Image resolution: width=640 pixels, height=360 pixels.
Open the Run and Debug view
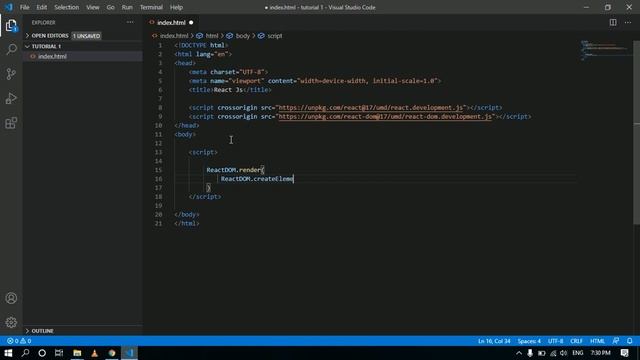tap(11, 98)
